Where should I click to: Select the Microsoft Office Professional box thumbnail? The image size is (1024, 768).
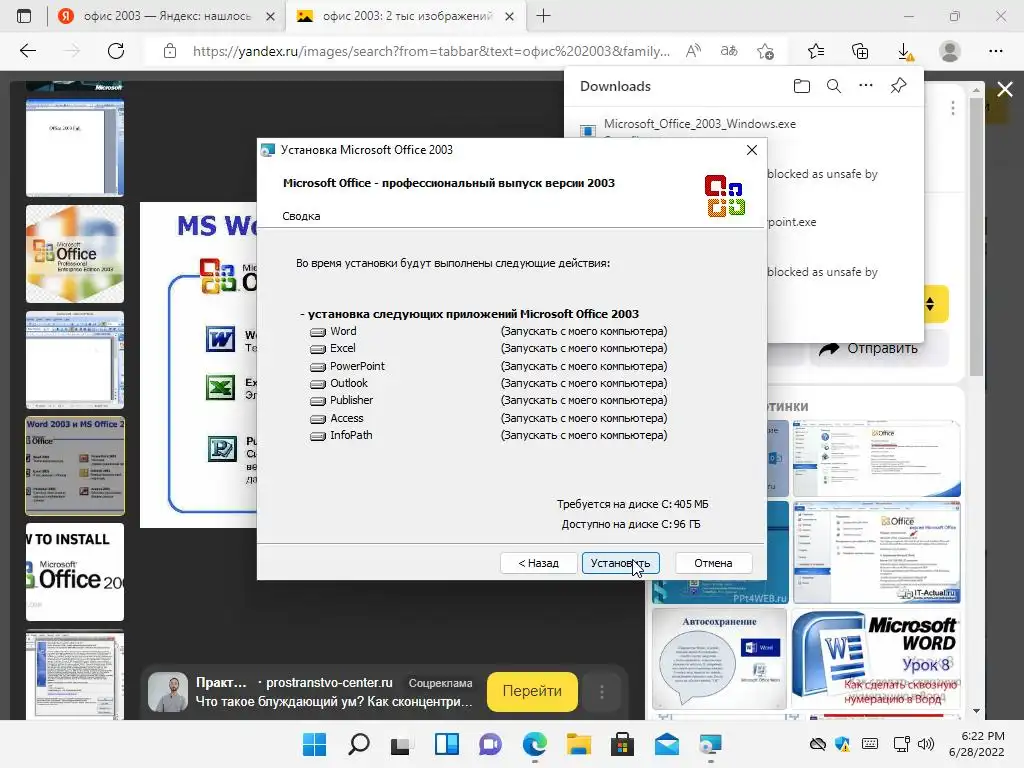75,254
